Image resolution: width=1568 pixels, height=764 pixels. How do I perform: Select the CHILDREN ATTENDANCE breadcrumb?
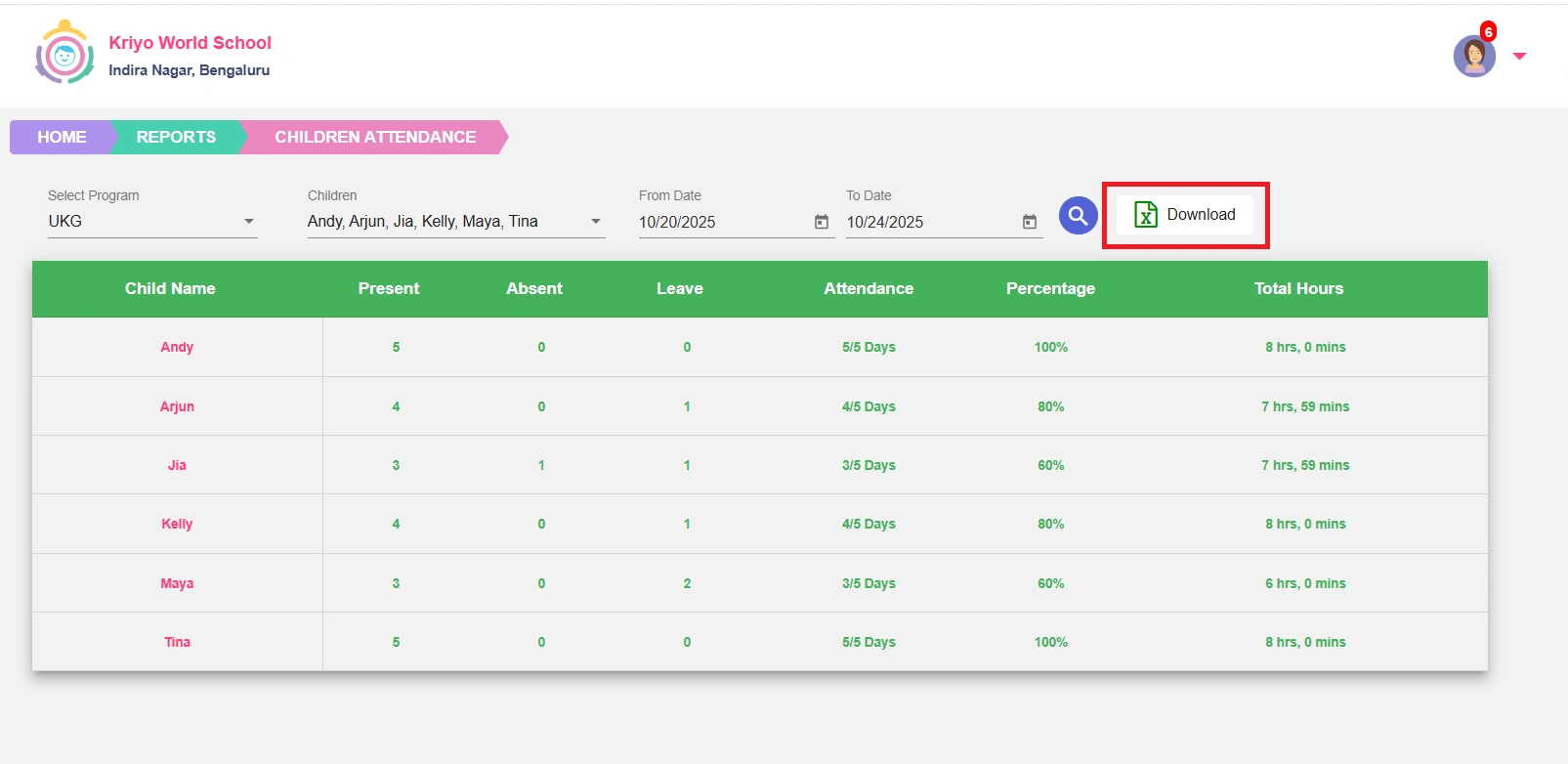pos(375,137)
